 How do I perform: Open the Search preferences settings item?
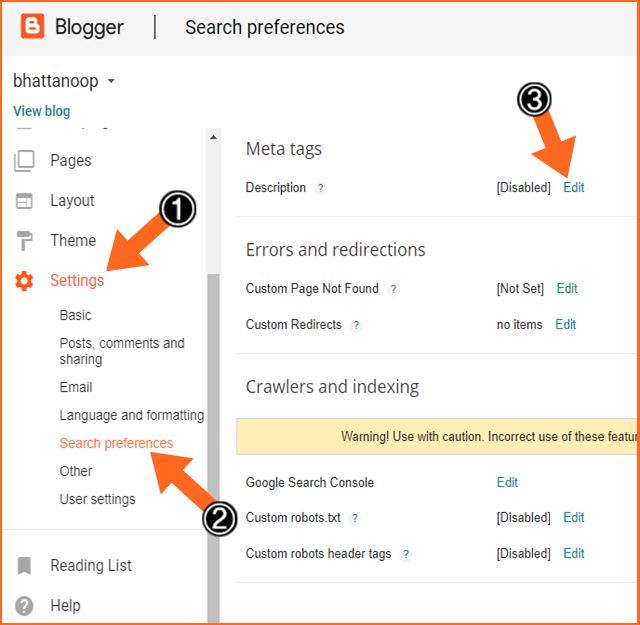point(116,443)
